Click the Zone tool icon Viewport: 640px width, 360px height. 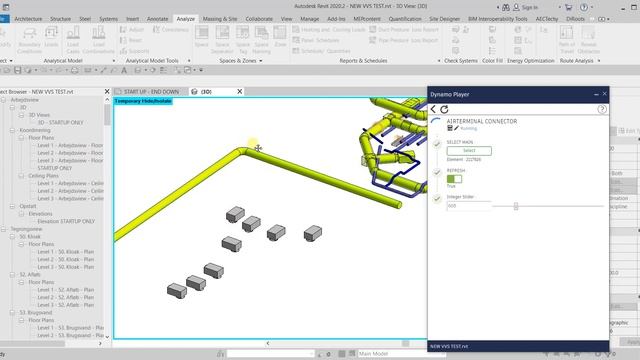tap(280, 33)
